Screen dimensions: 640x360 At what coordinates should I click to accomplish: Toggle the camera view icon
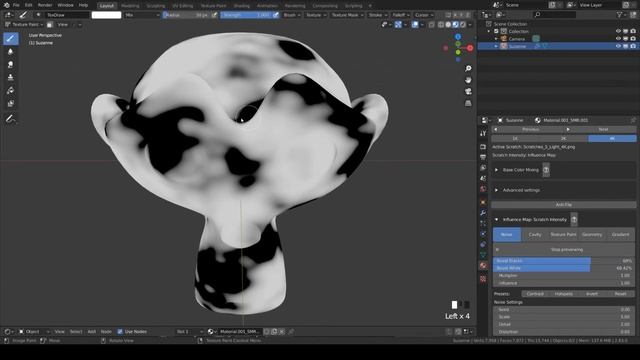click(x=468, y=91)
